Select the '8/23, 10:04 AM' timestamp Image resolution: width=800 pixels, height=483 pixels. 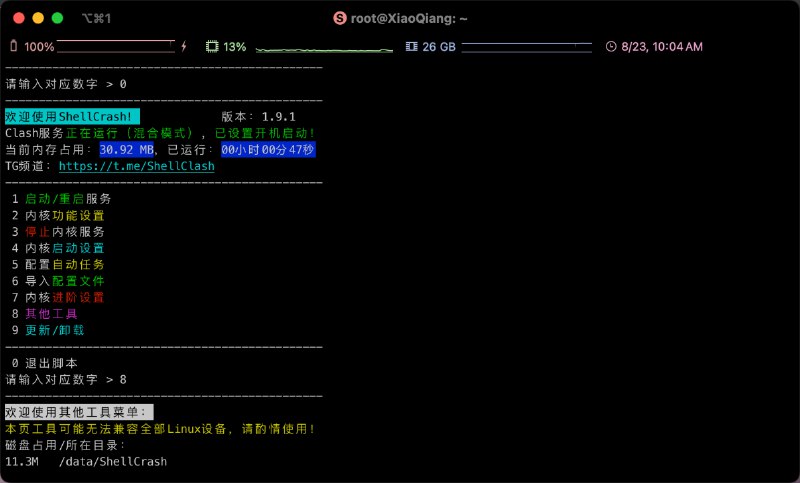662,47
